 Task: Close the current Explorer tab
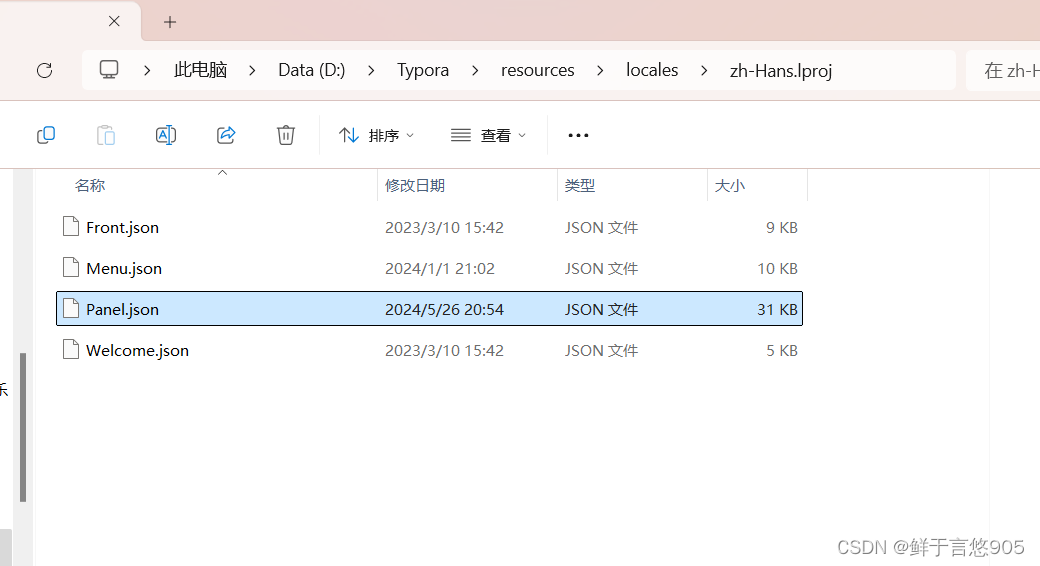114,21
